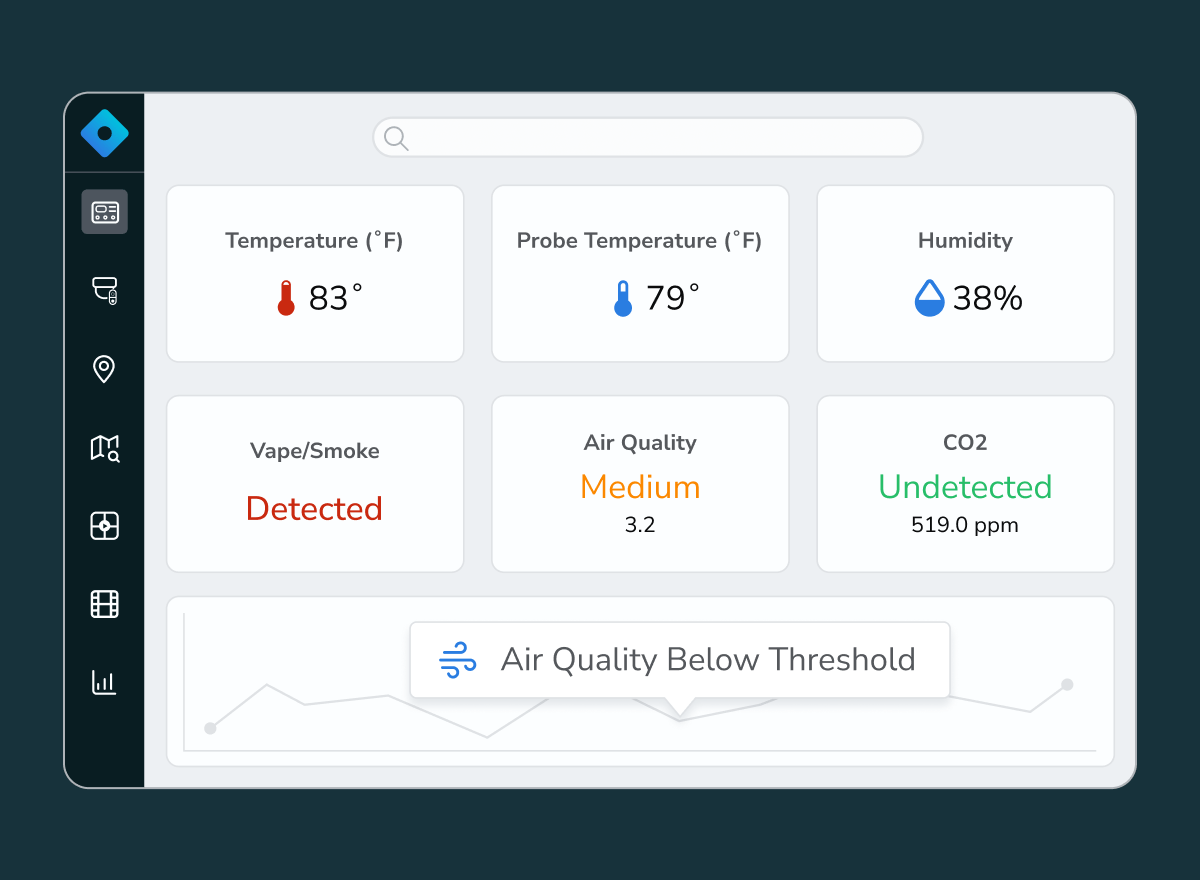
Task: Open the dome camera devices icon
Action: (x=104, y=291)
